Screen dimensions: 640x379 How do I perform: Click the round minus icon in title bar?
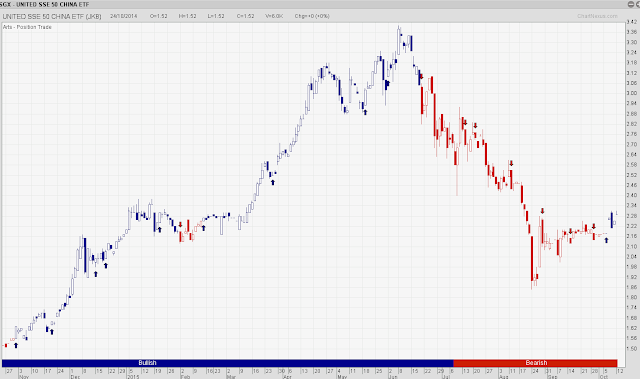coord(631,4)
